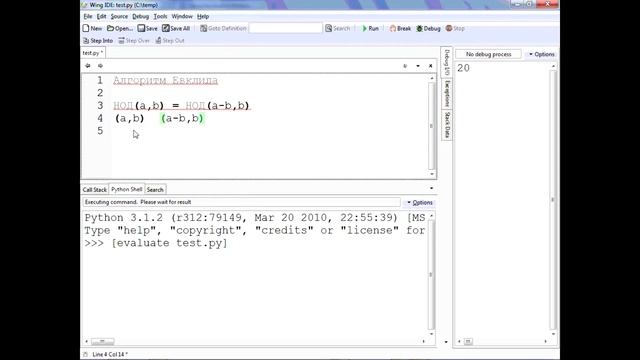Click the Stop toolbar button
640x360 pixels.
455,28
